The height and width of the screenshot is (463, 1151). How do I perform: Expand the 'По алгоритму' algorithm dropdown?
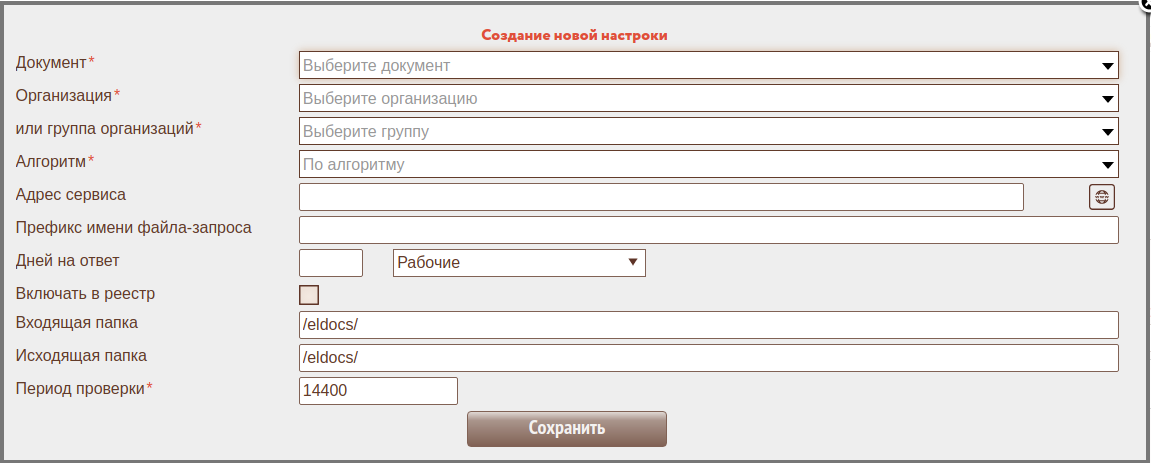coord(708,165)
